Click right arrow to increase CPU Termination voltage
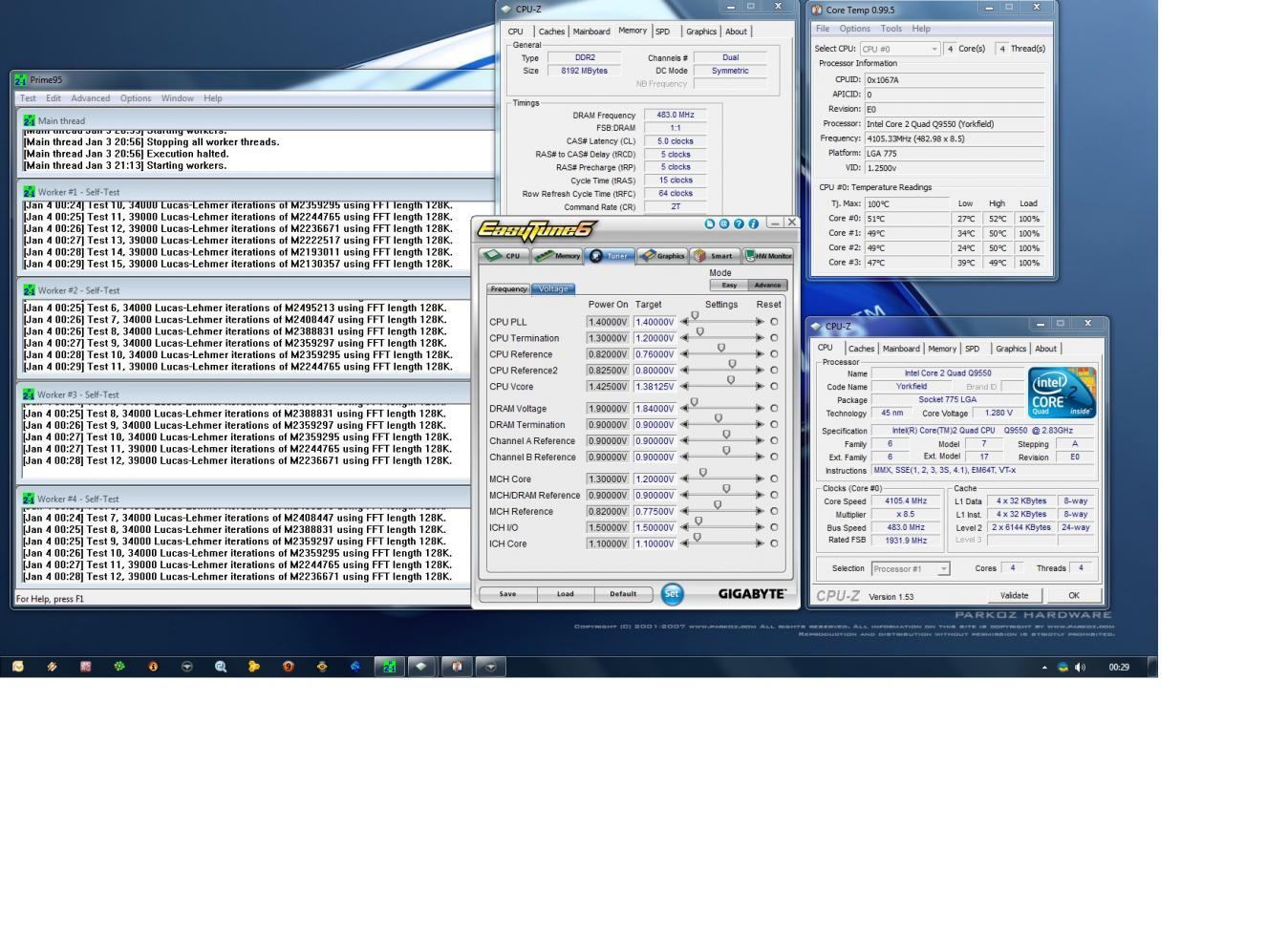The height and width of the screenshot is (936, 1288). 761,338
